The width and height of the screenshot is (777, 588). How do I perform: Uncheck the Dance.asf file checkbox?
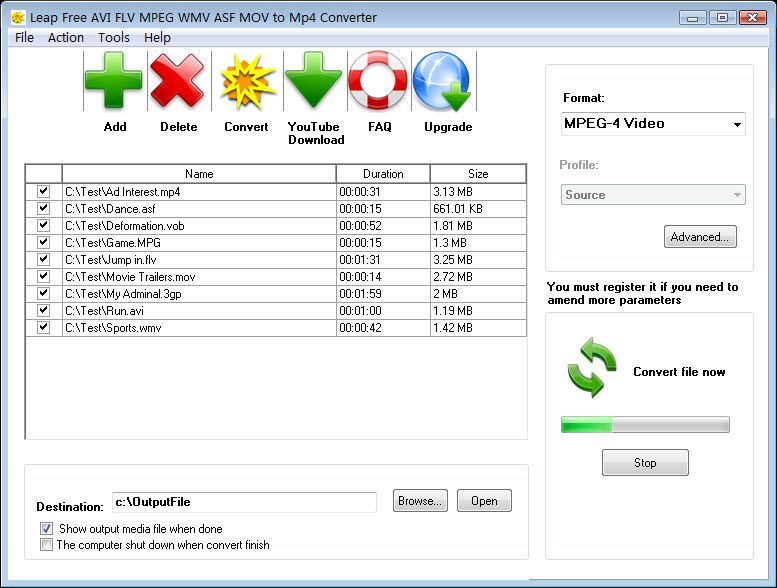44,208
